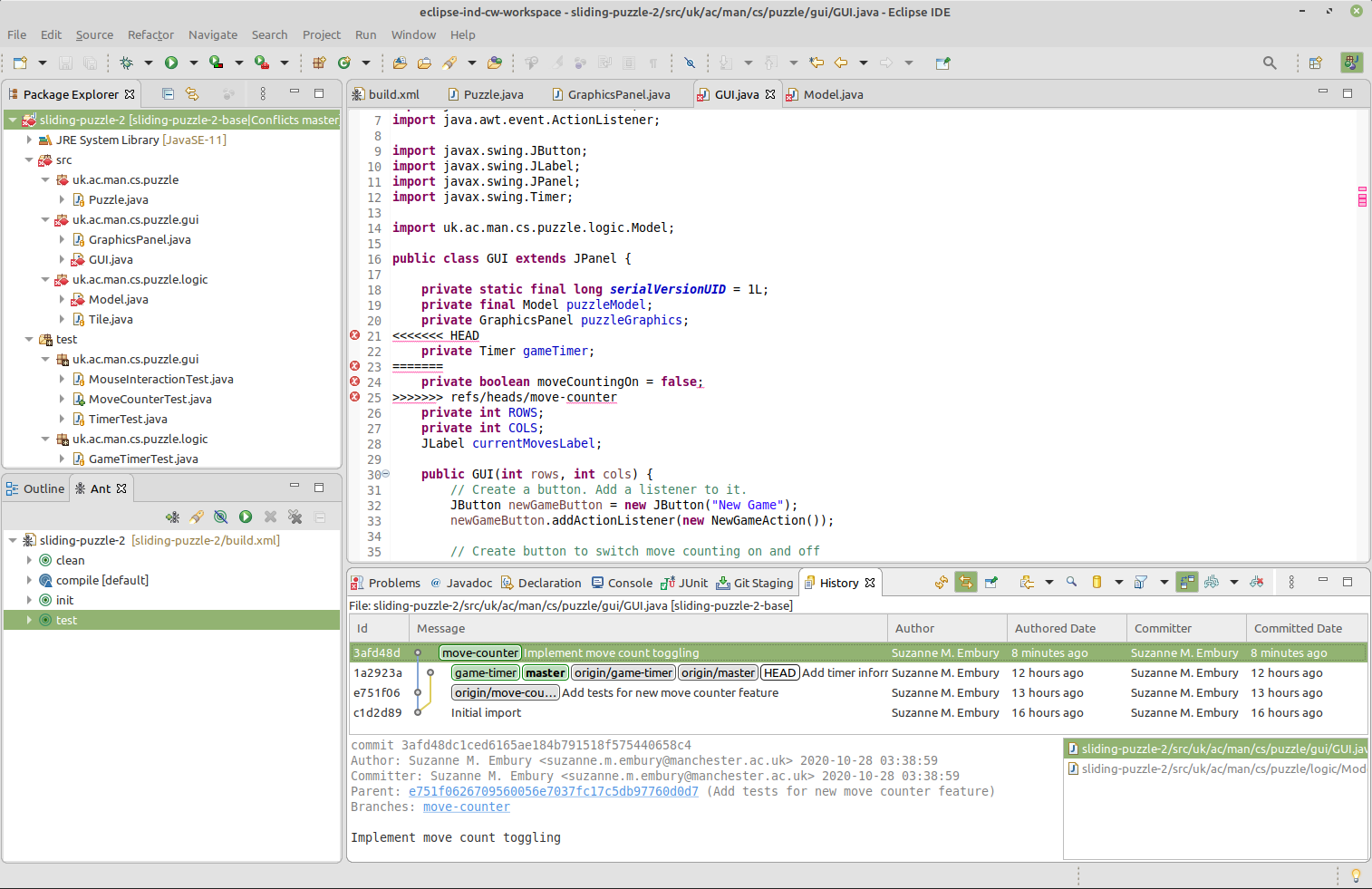Expand GUI.java in Package Explorer
Screen dimensions: 1372x889
(62, 259)
